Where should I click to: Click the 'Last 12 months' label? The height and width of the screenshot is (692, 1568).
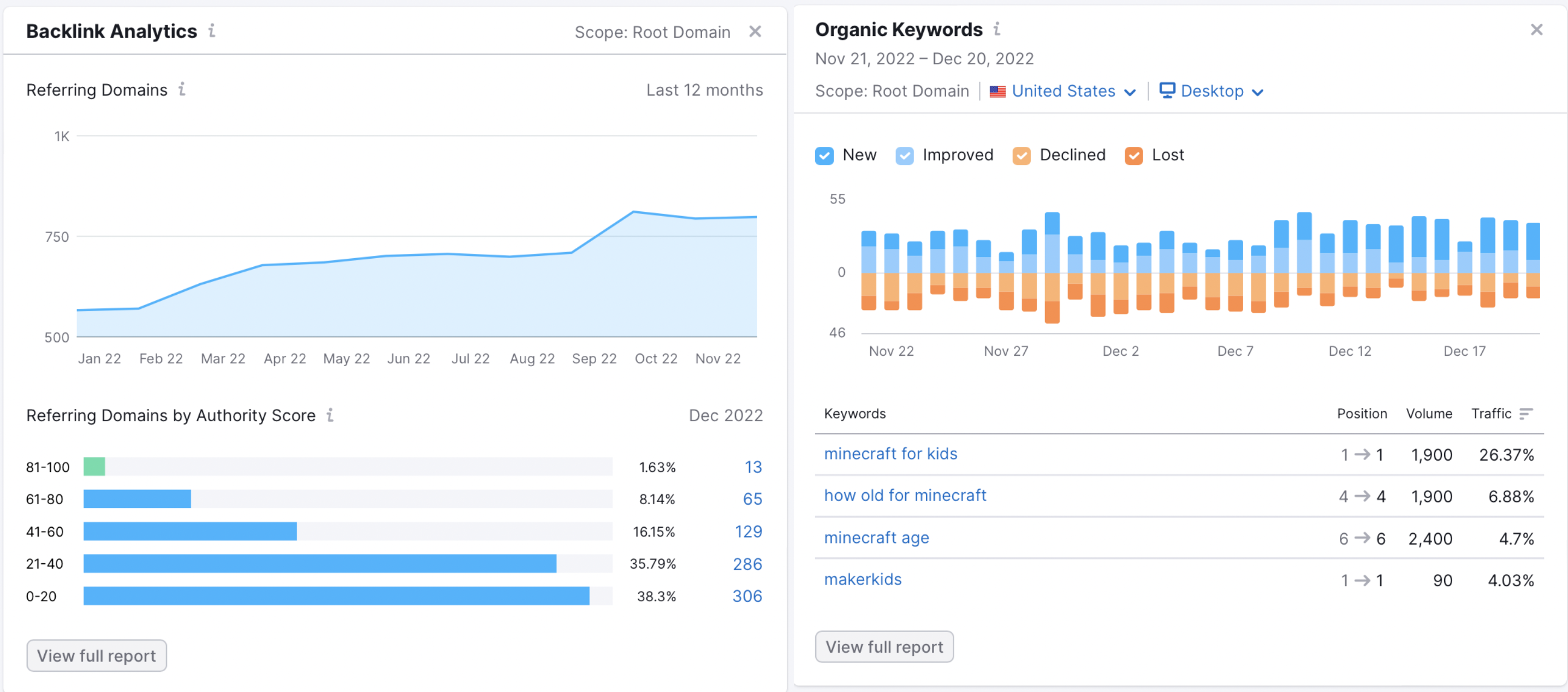pyautogui.click(x=704, y=90)
